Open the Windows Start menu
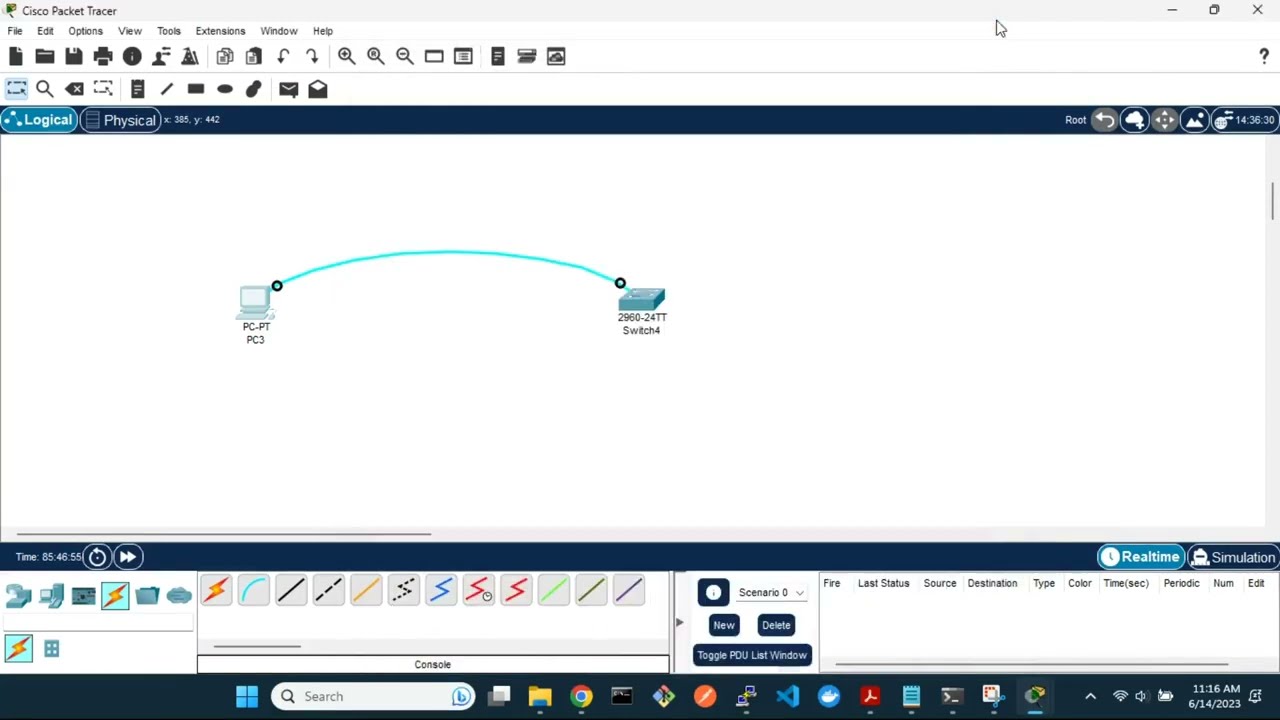 247,696
